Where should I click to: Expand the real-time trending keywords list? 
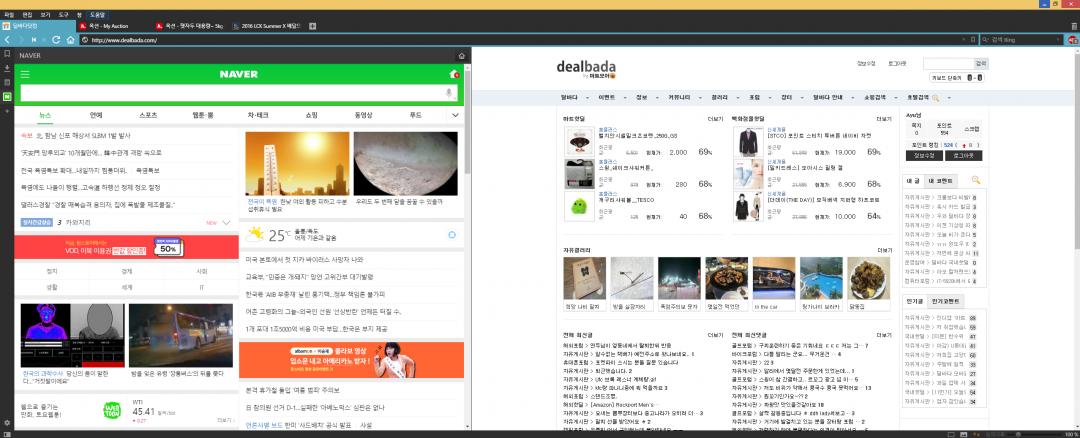click(226, 223)
